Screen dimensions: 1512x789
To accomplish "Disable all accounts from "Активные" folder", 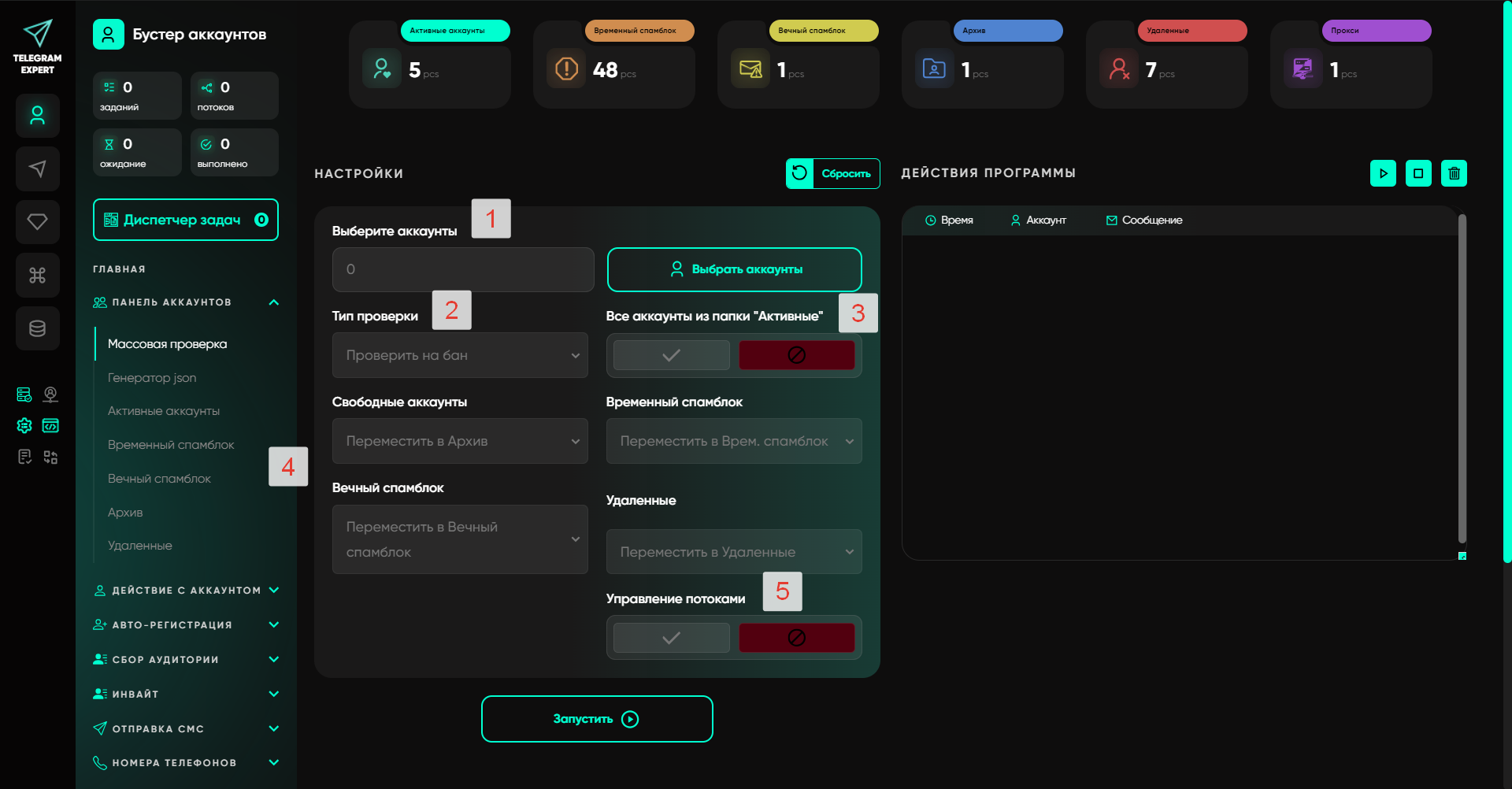I will (x=796, y=355).
